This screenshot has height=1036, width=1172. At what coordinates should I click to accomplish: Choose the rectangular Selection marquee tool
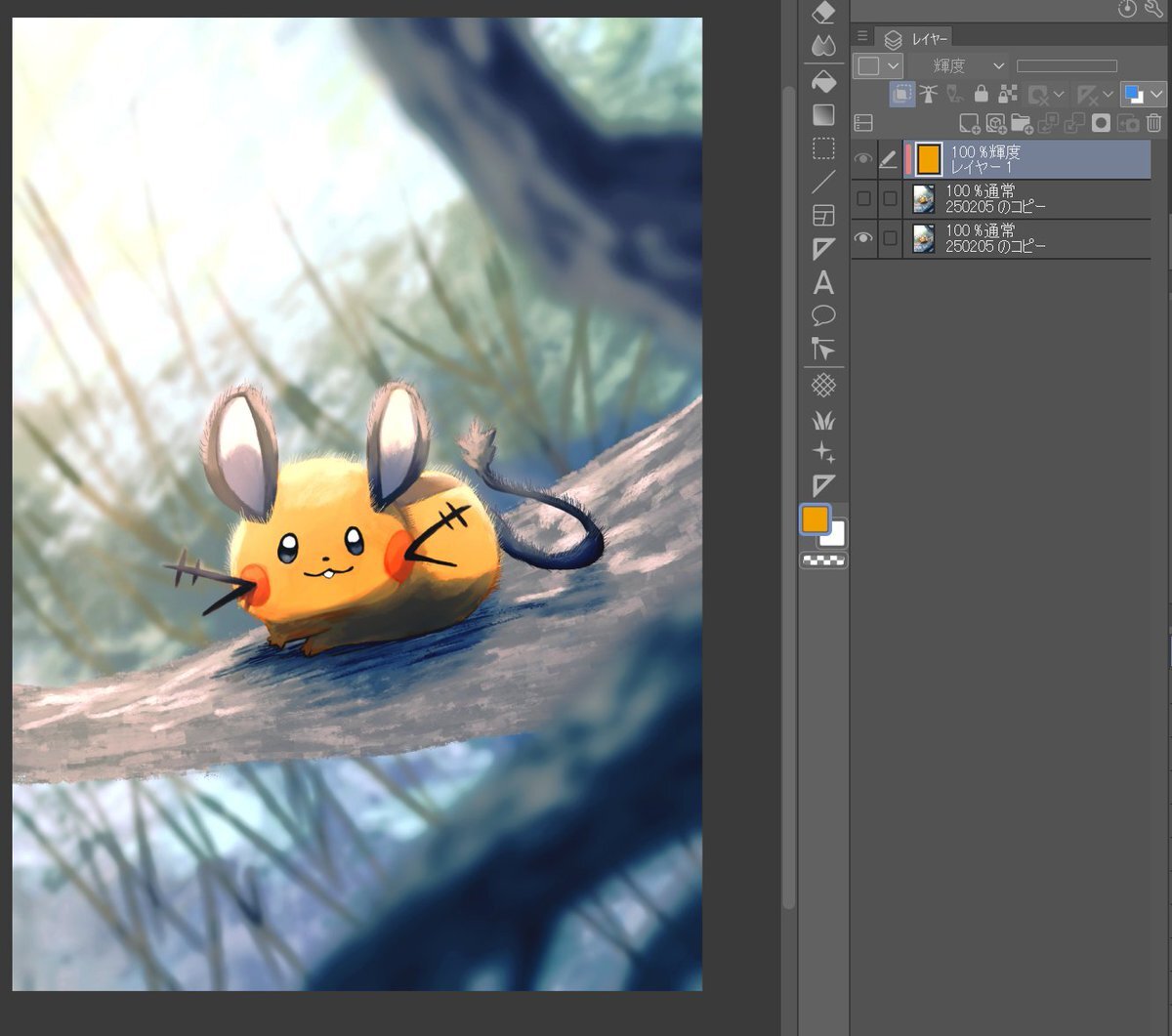pyautogui.click(x=823, y=148)
